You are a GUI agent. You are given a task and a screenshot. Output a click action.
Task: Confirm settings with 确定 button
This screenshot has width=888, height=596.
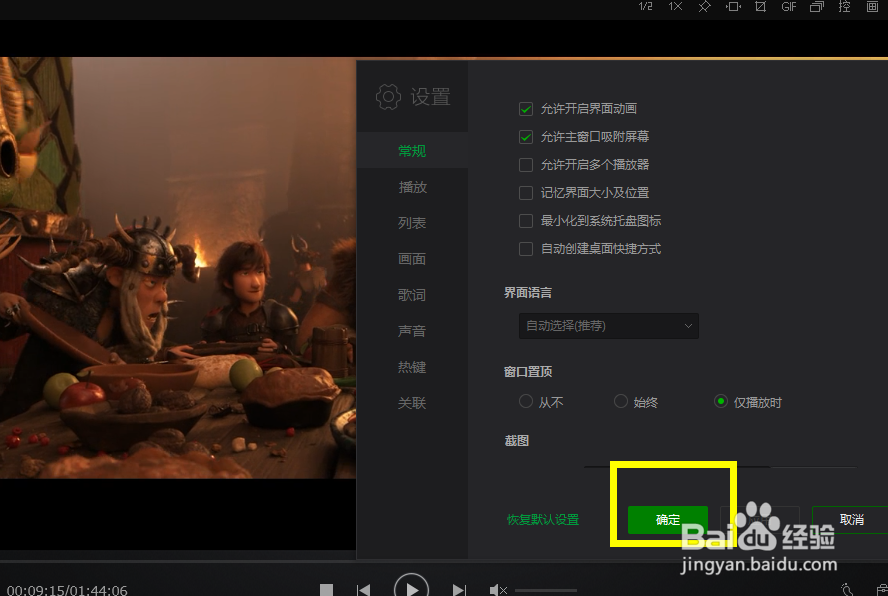668,520
